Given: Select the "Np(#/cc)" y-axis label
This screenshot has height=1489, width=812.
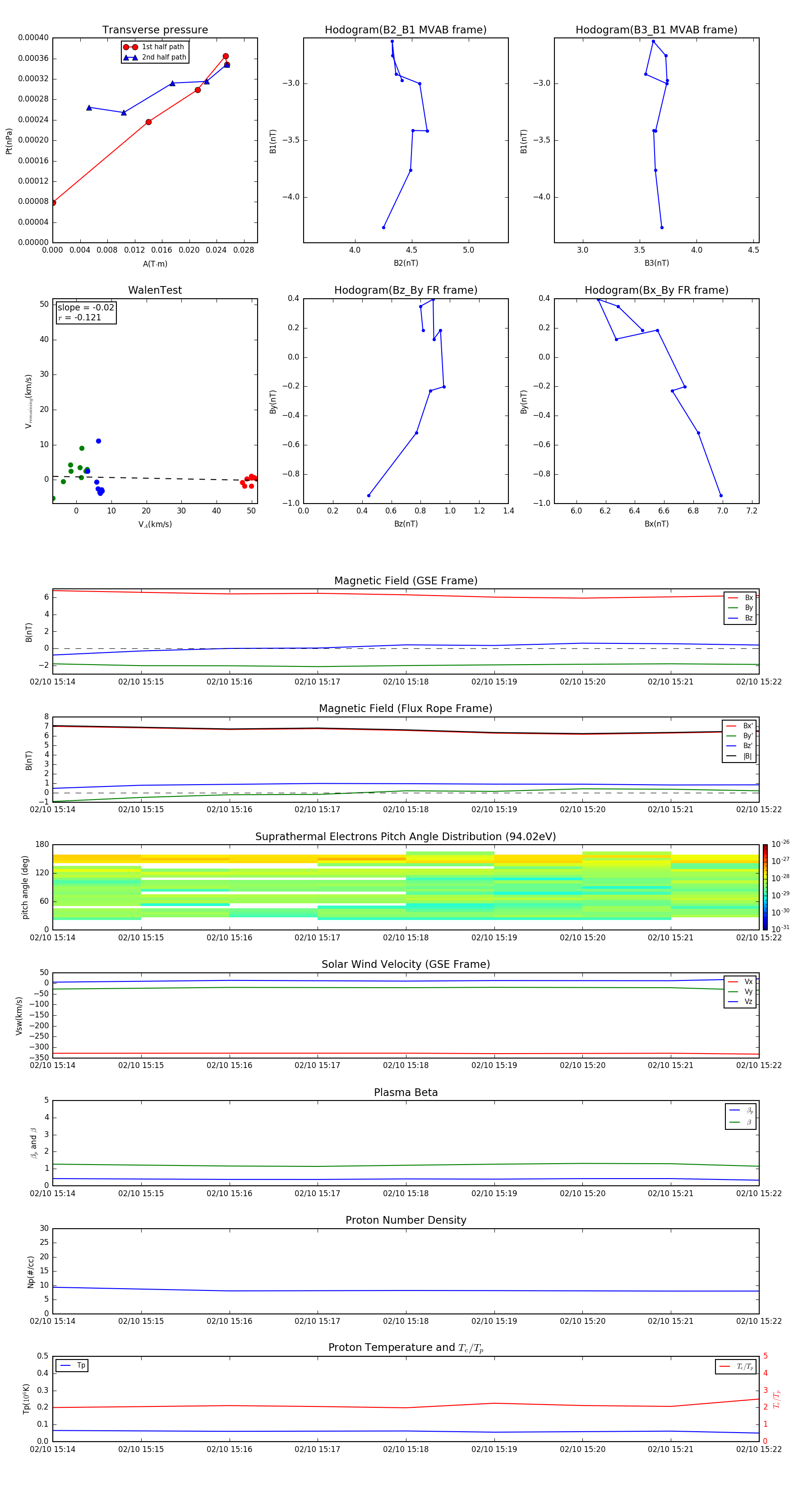Looking at the screenshot, I should click(31, 1271).
